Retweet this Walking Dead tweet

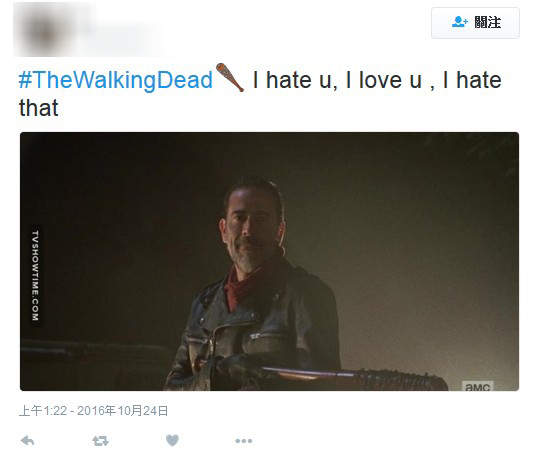point(100,441)
